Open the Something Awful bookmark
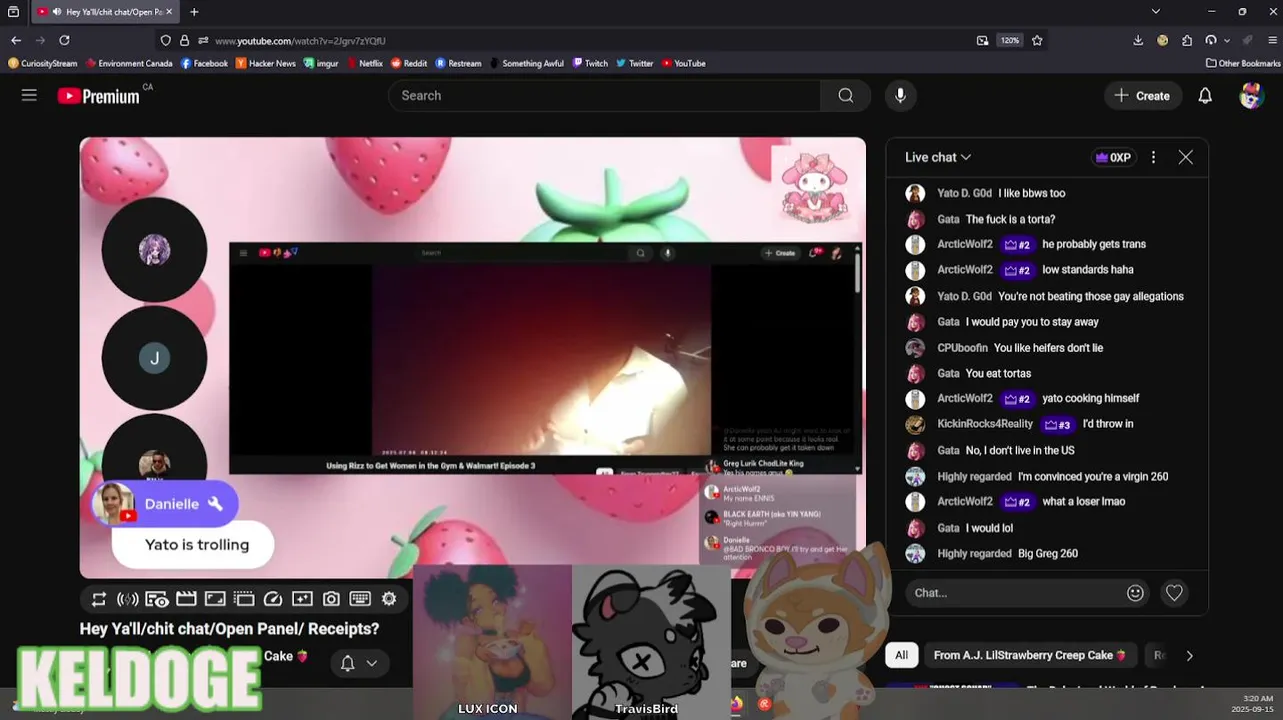Screen dimensions: 1283x720 pyautogui.click(x=527, y=63)
